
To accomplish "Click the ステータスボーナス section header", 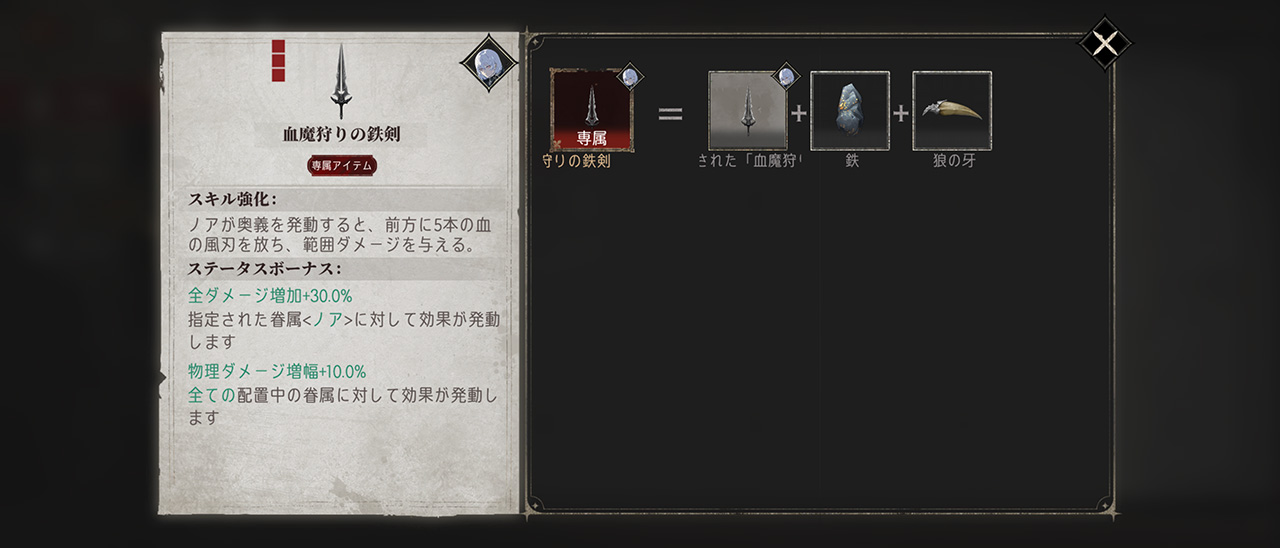I will coord(265,269).
